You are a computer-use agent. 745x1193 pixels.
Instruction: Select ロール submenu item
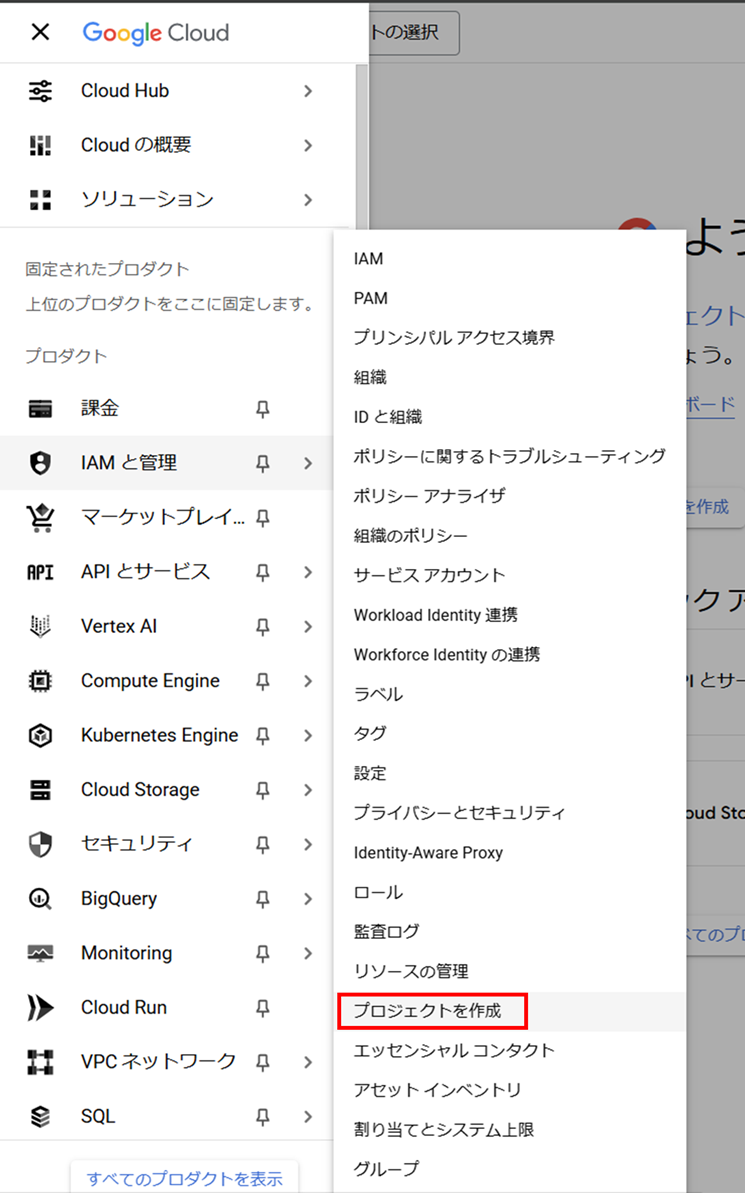click(510, 892)
